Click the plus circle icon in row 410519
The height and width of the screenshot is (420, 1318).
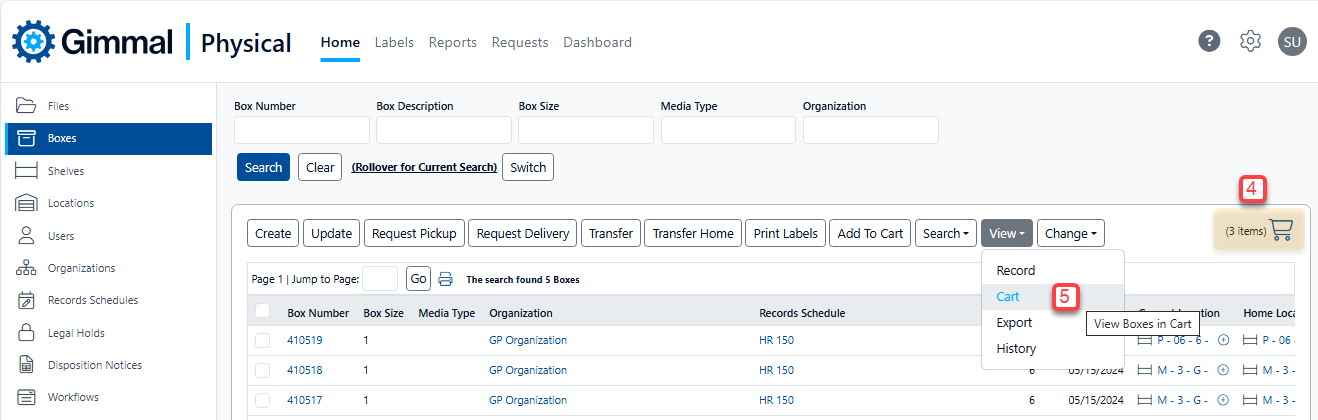pos(1223,340)
